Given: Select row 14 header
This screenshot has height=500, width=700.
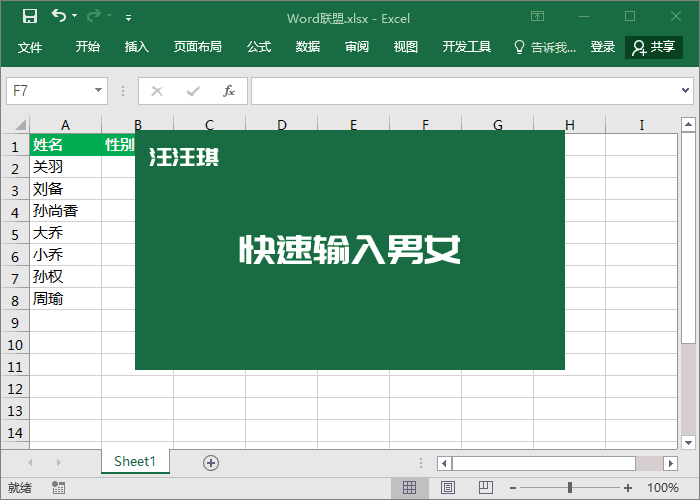Looking at the screenshot, I should (x=15, y=433).
